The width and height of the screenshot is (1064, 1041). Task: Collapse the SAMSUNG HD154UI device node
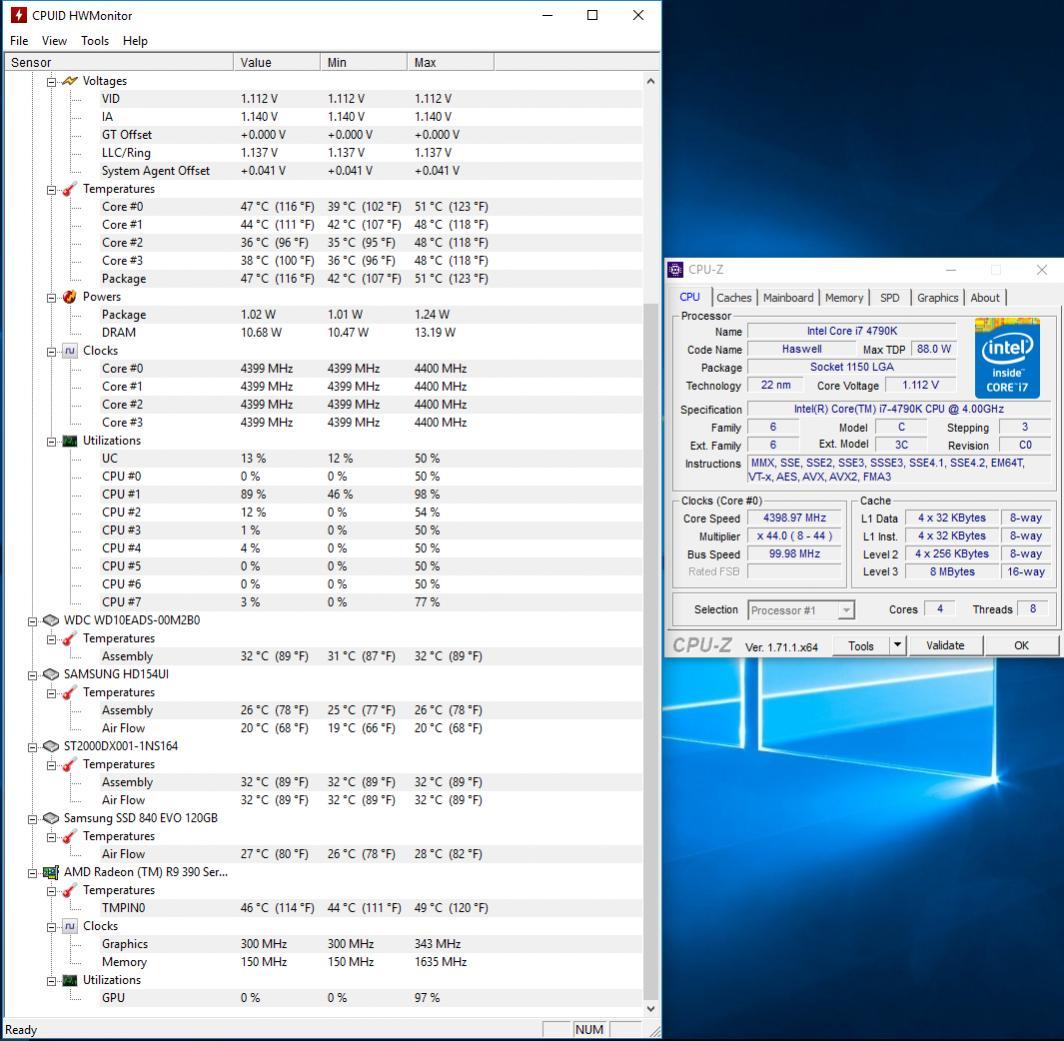(32, 675)
